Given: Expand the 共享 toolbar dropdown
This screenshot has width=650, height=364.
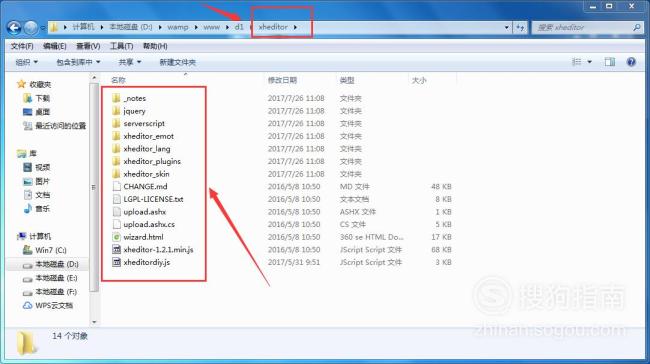Looking at the screenshot, I should 130,62.
